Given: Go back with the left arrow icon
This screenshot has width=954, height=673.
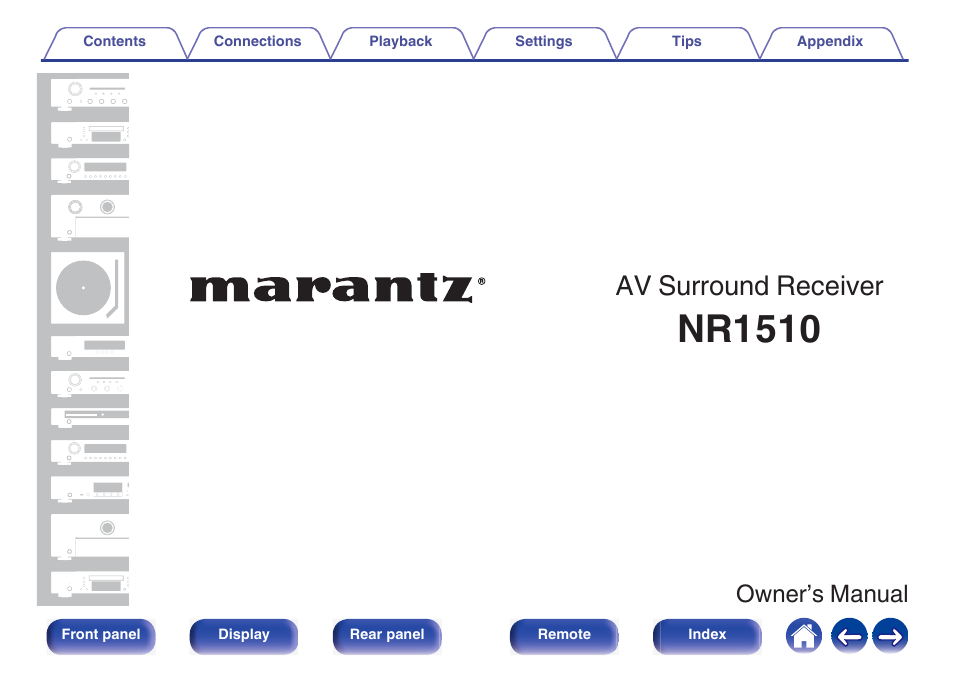Looking at the screenshot, I should click(x=849, y=636).
